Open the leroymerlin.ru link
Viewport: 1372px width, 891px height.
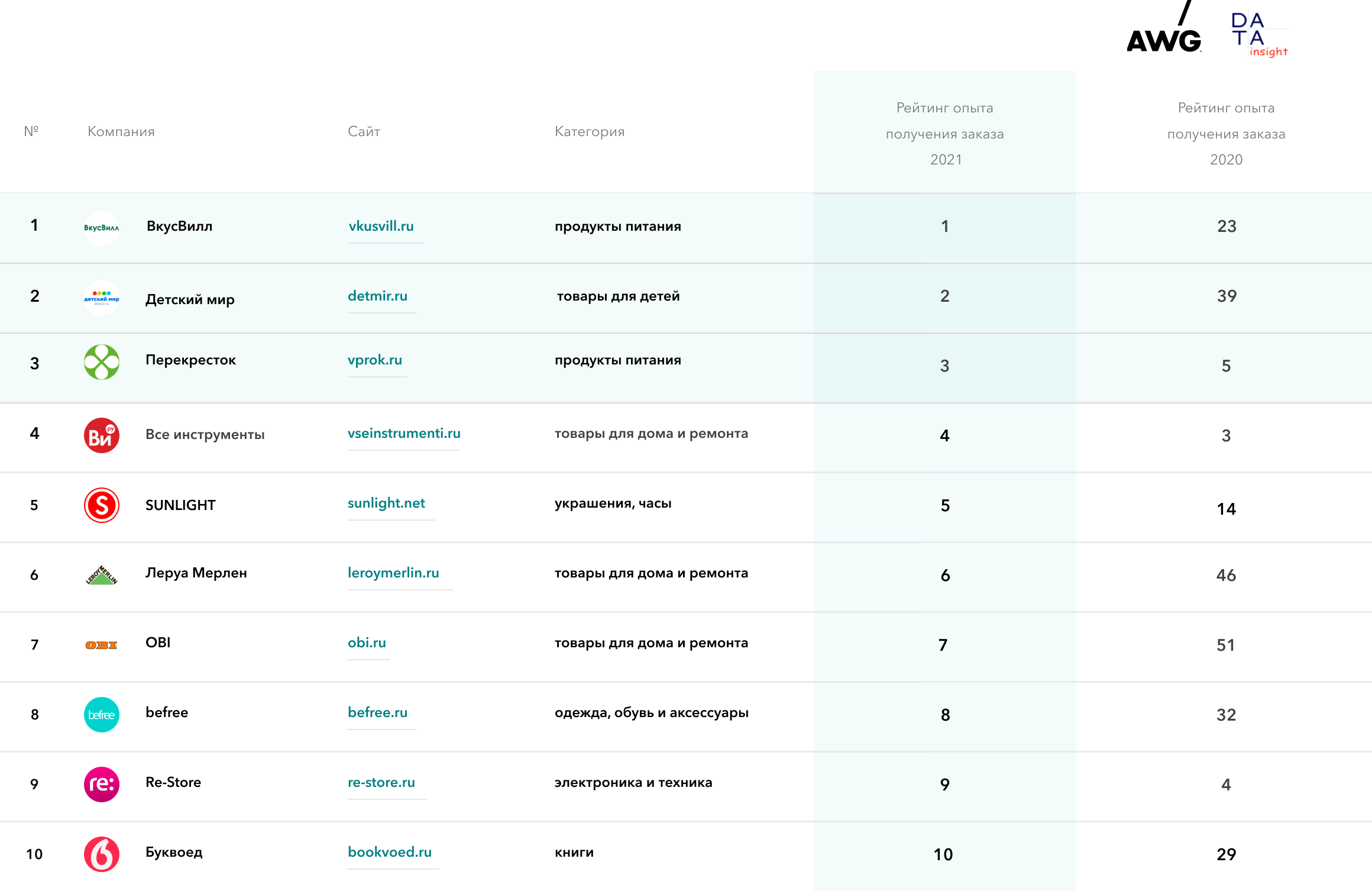393,573
